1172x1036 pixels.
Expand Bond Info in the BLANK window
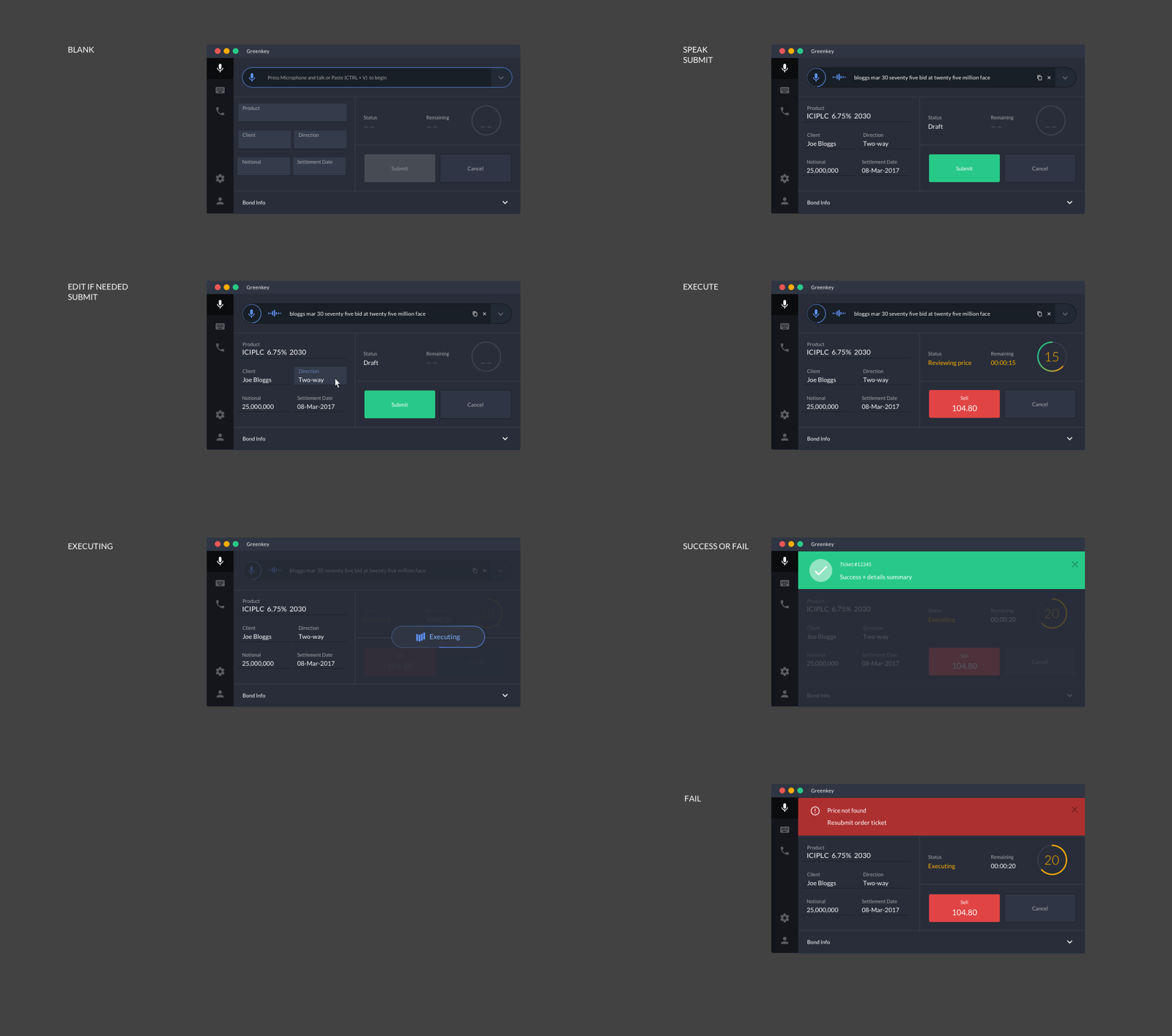click(505, 203)
